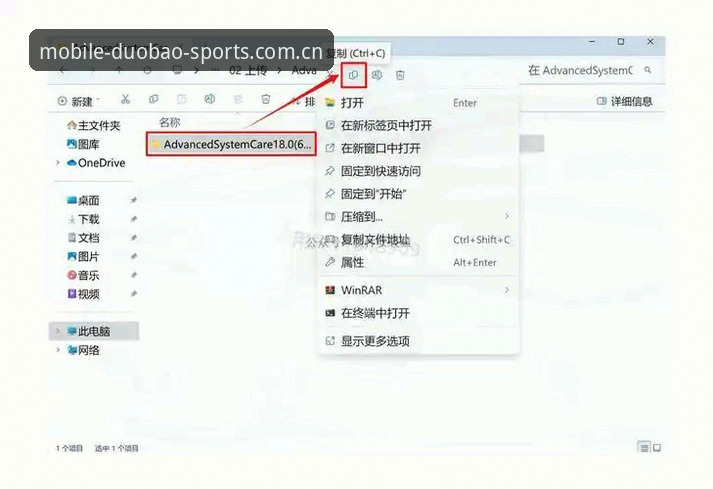
Task: Choose 显示更多选项 in the context menu
Action: click(x=418, y=341)
